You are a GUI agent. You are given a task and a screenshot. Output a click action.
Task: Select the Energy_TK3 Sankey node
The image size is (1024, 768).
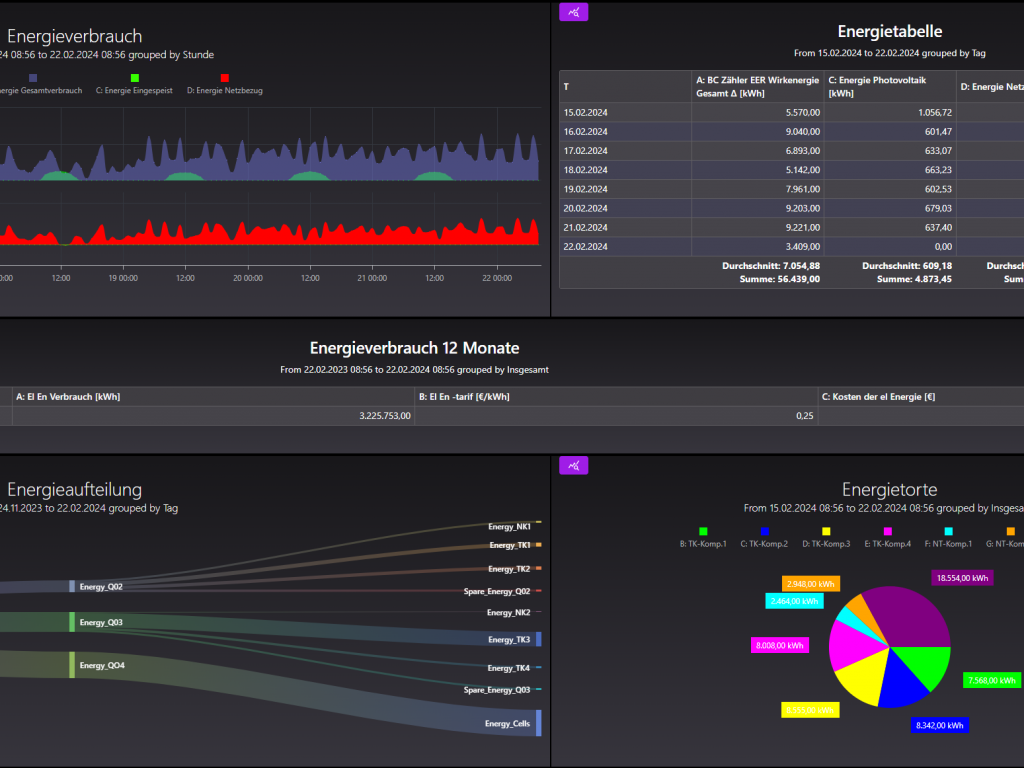tap(538, 639)
